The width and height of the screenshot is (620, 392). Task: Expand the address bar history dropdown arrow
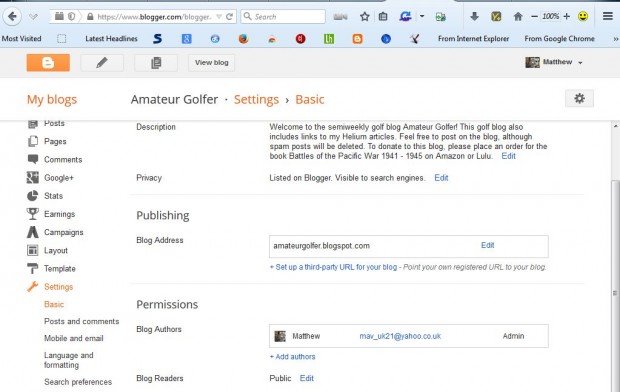click(x=219, y=17)
